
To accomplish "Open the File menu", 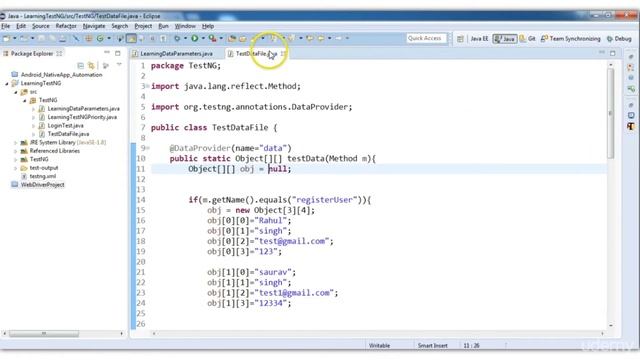I will [x=5, y=26].
